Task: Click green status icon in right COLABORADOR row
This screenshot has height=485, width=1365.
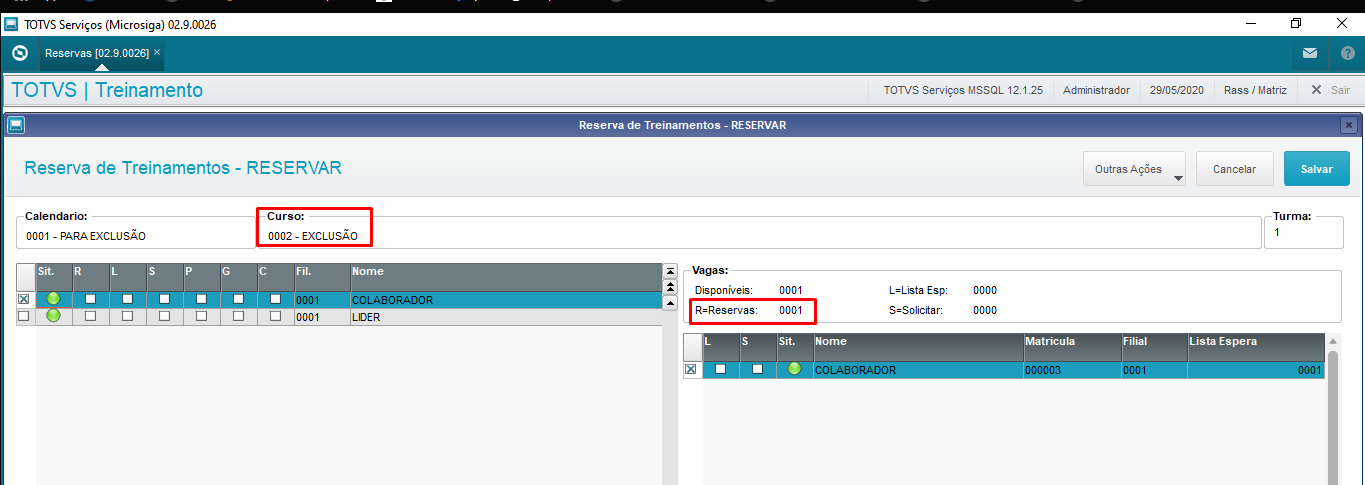Action: pos(795,369)
